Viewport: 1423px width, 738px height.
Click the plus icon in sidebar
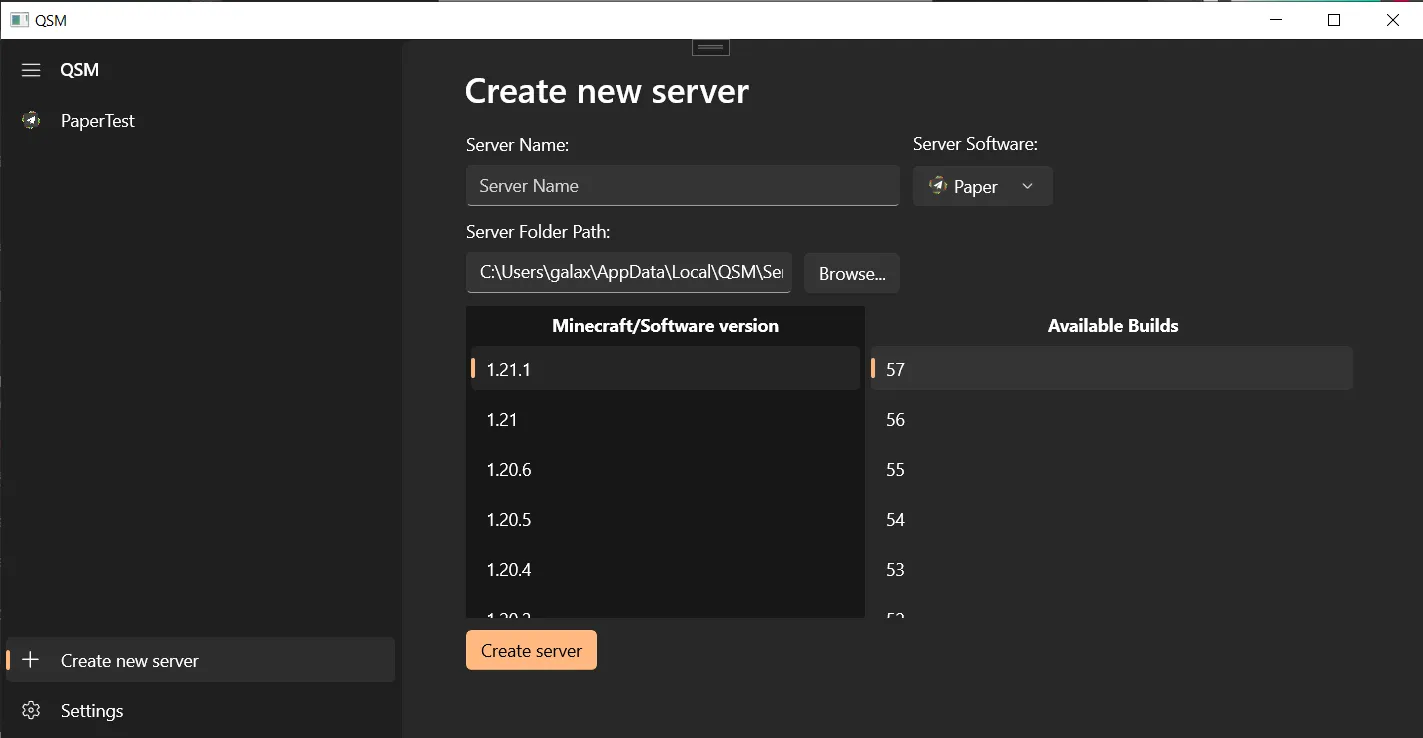coord(31,660)
